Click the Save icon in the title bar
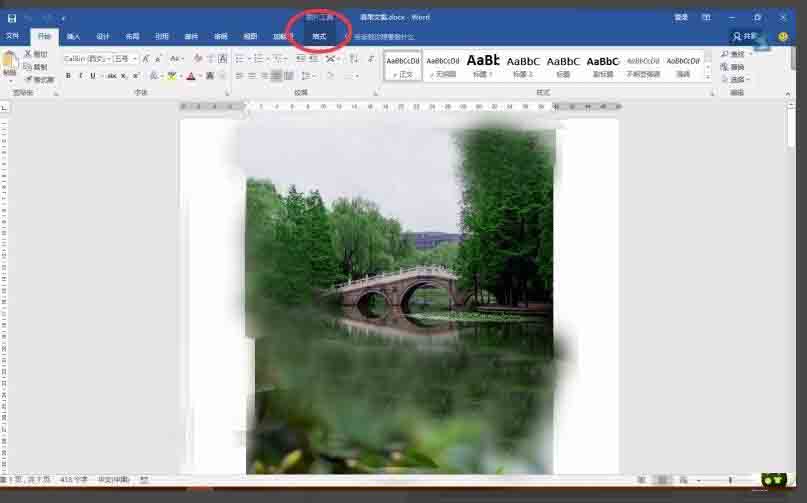This screenshot has width=807, height=503. (x=11, y=19)
